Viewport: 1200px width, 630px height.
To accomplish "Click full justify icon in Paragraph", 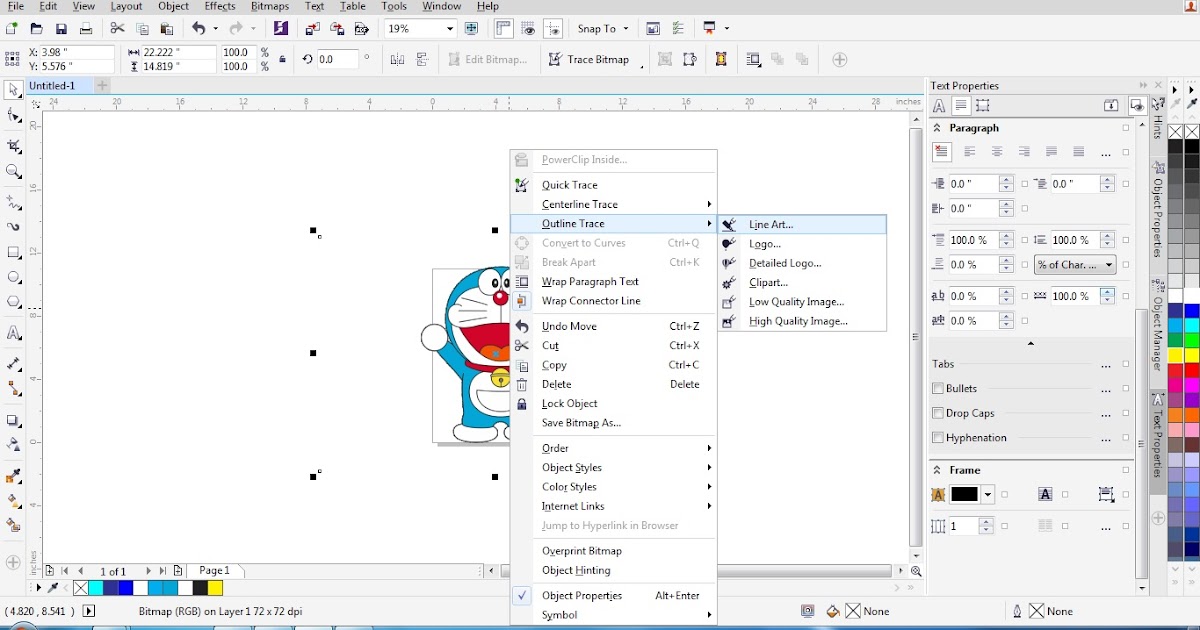I will click(x=1051, y=152).
